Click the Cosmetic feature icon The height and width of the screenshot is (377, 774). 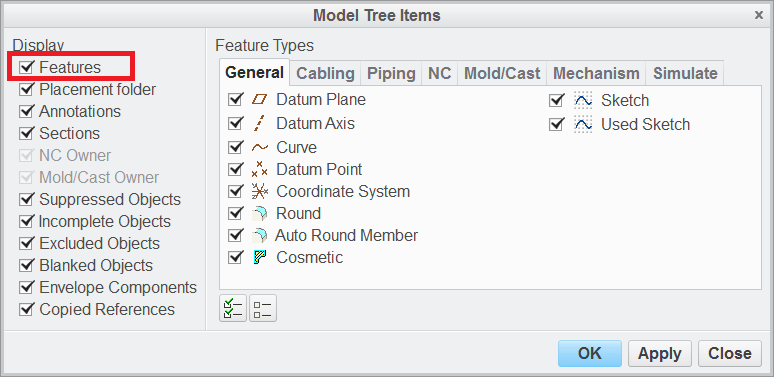coord(259,257)
